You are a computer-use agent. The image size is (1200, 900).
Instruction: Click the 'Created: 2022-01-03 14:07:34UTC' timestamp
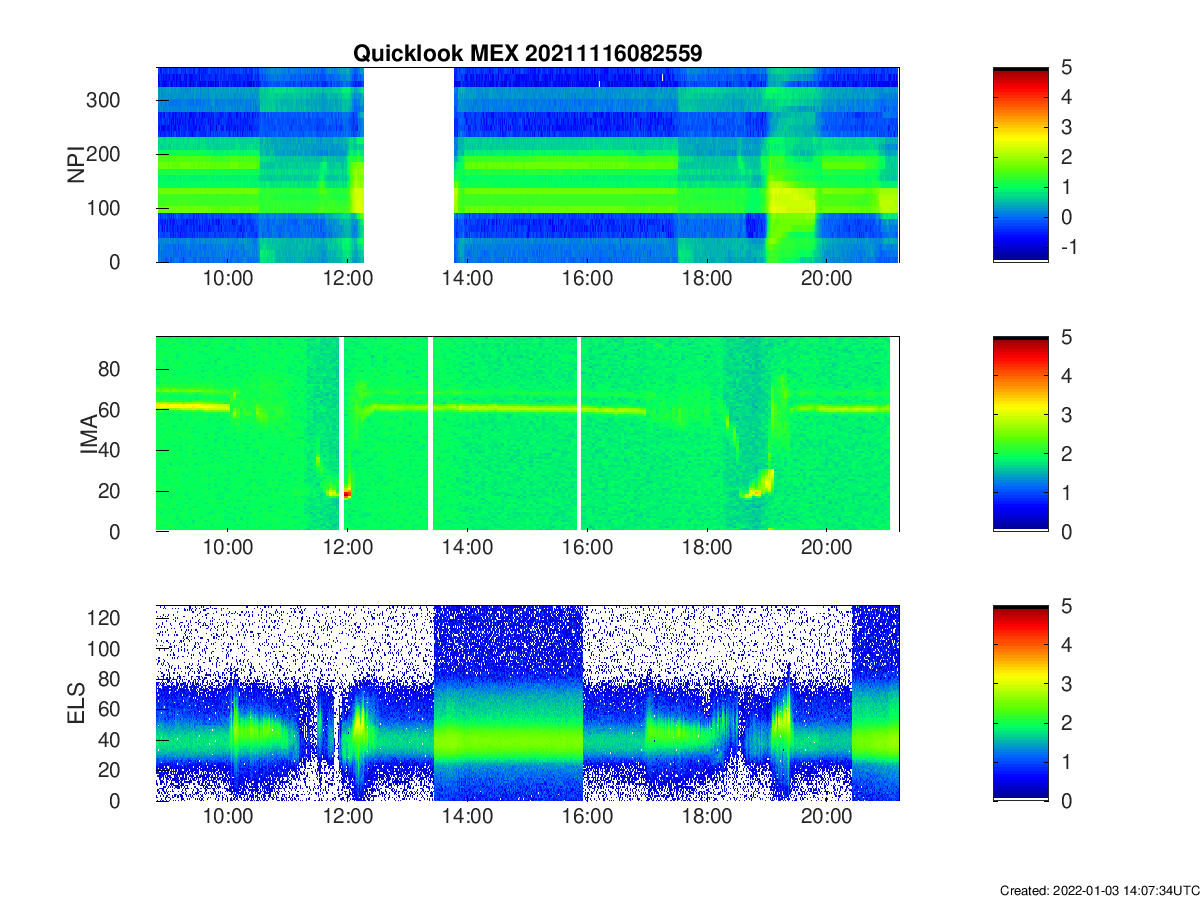[1099, 890]
